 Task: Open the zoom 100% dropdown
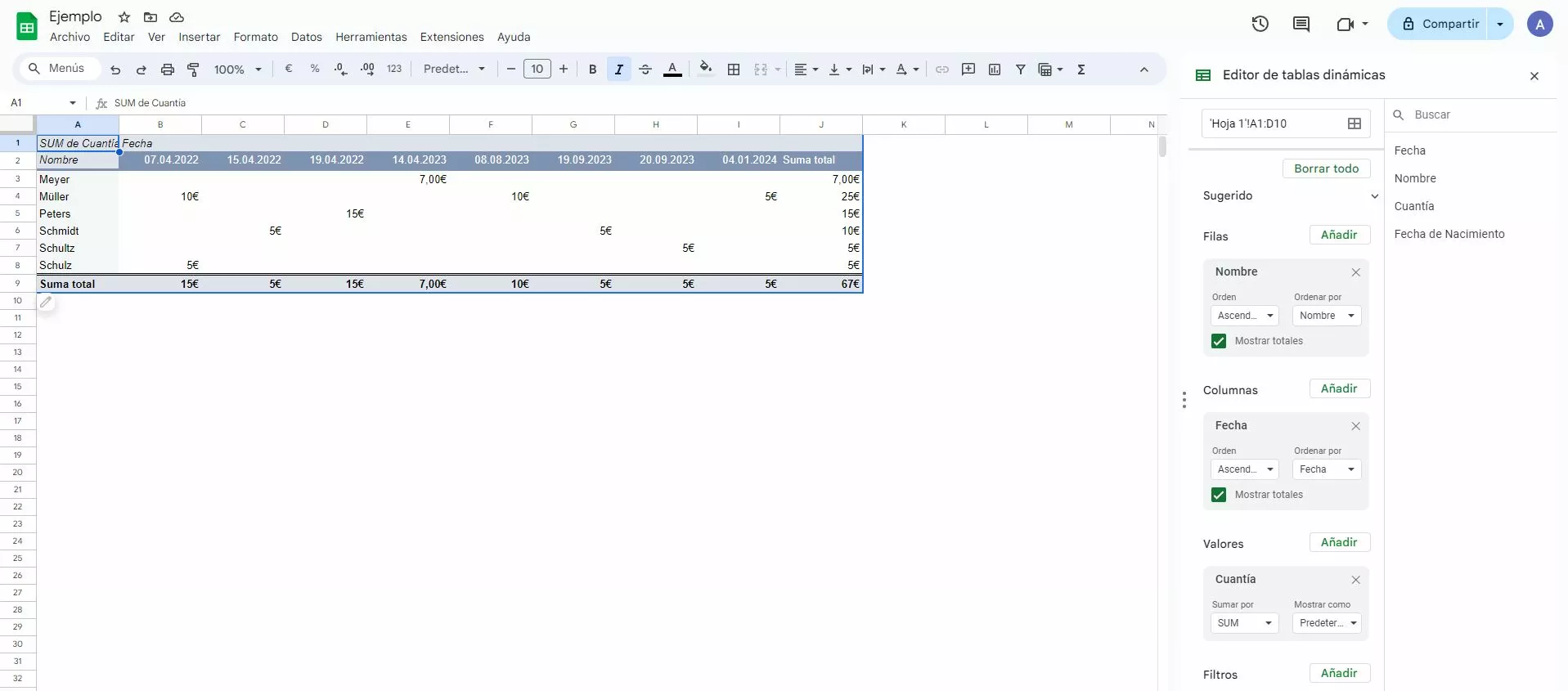[x=237, y=70]
